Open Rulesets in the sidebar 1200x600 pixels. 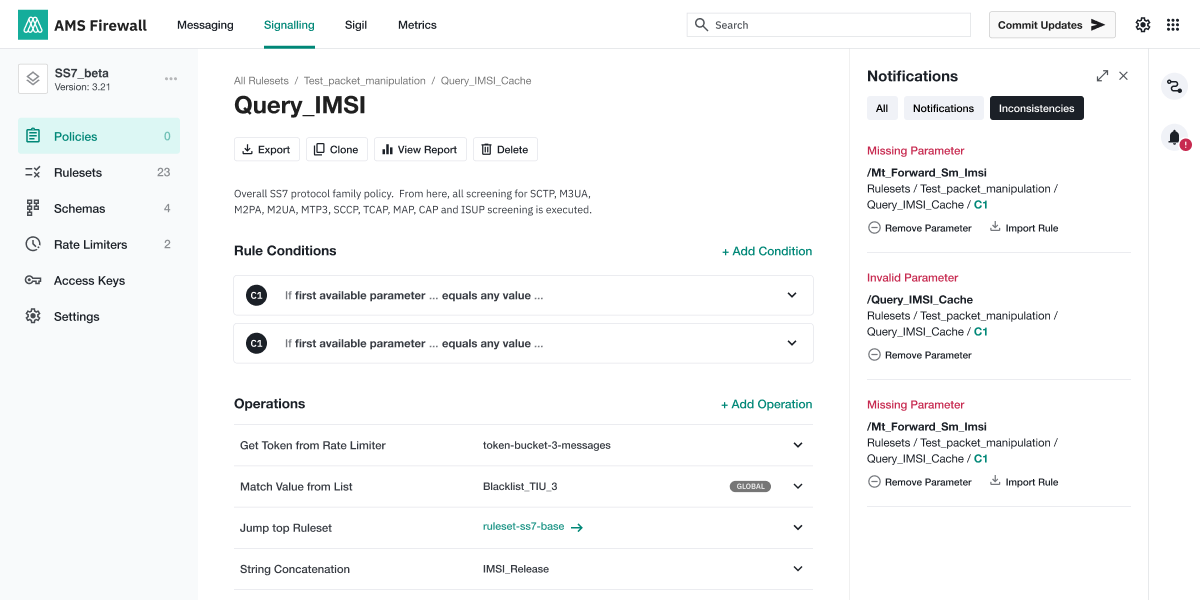pyautogui.click(x=99, y=172)
